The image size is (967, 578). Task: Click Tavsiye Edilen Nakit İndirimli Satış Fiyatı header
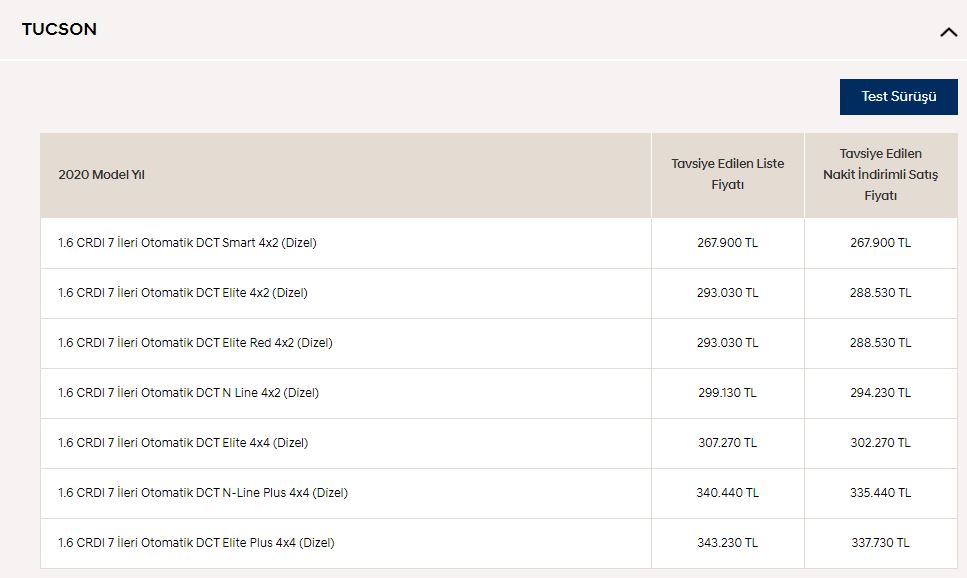pyautogui.click(x=881, y=175)
